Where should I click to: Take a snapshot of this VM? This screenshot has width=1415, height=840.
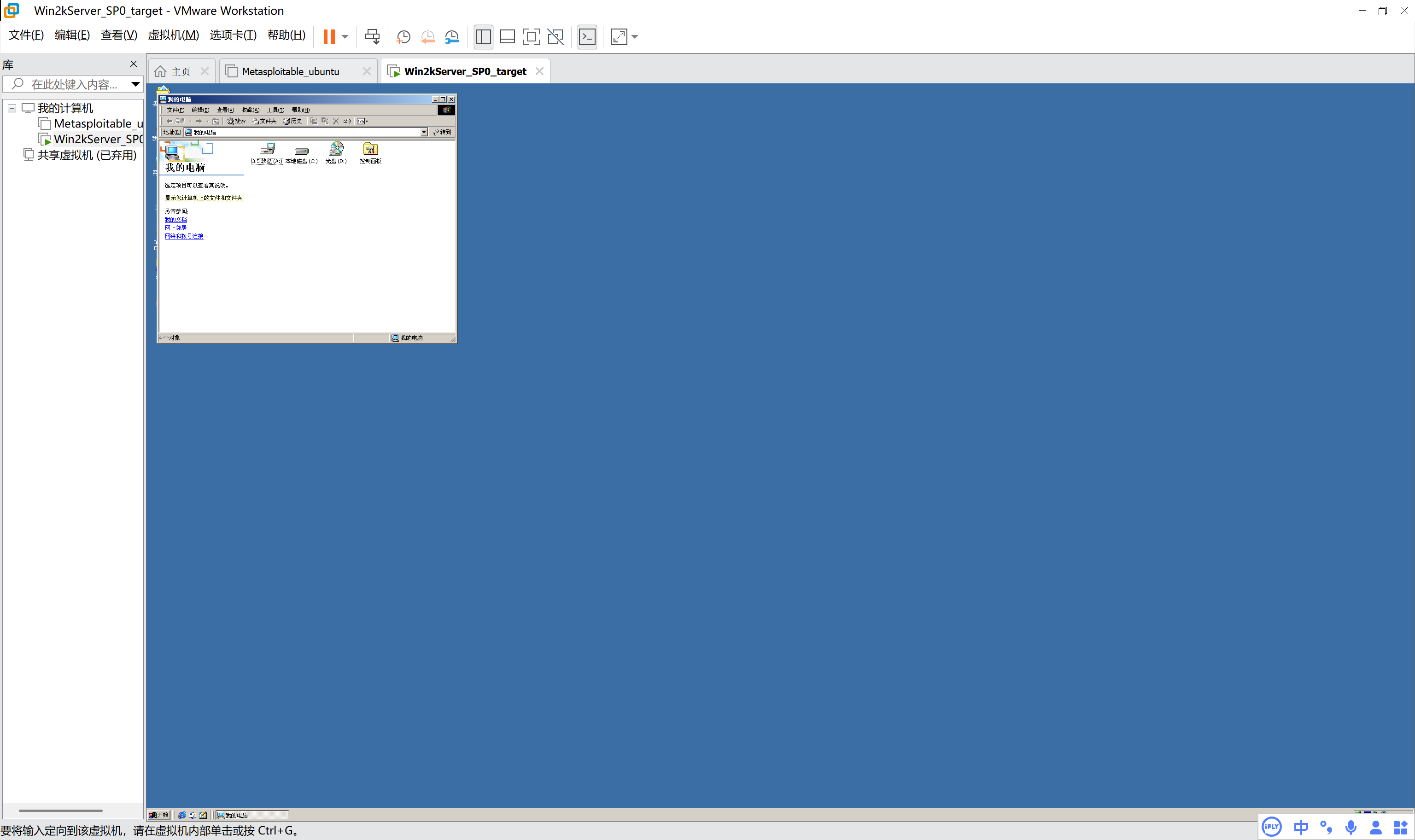403,37
